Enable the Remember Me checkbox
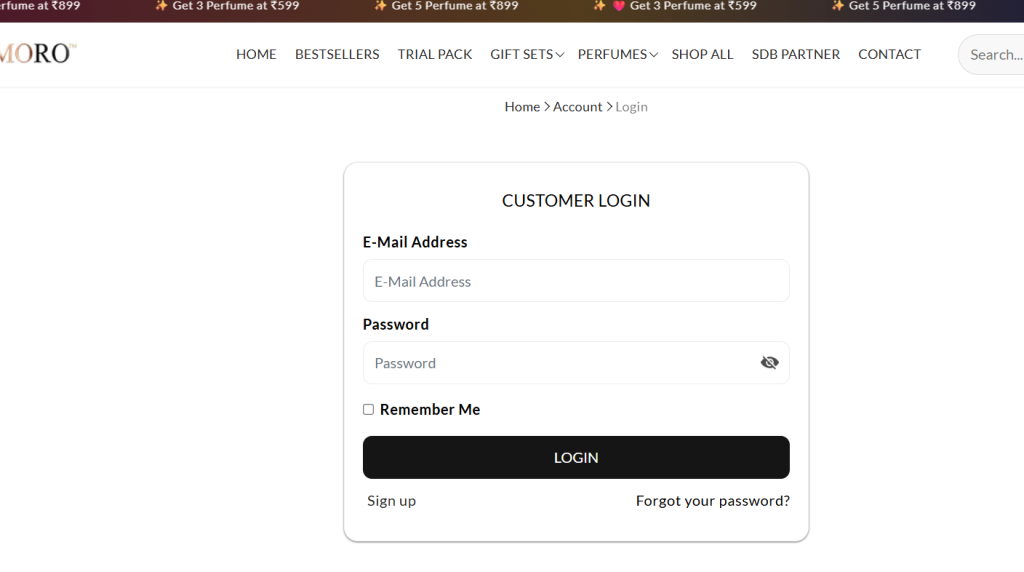 [x=368, y=409]
